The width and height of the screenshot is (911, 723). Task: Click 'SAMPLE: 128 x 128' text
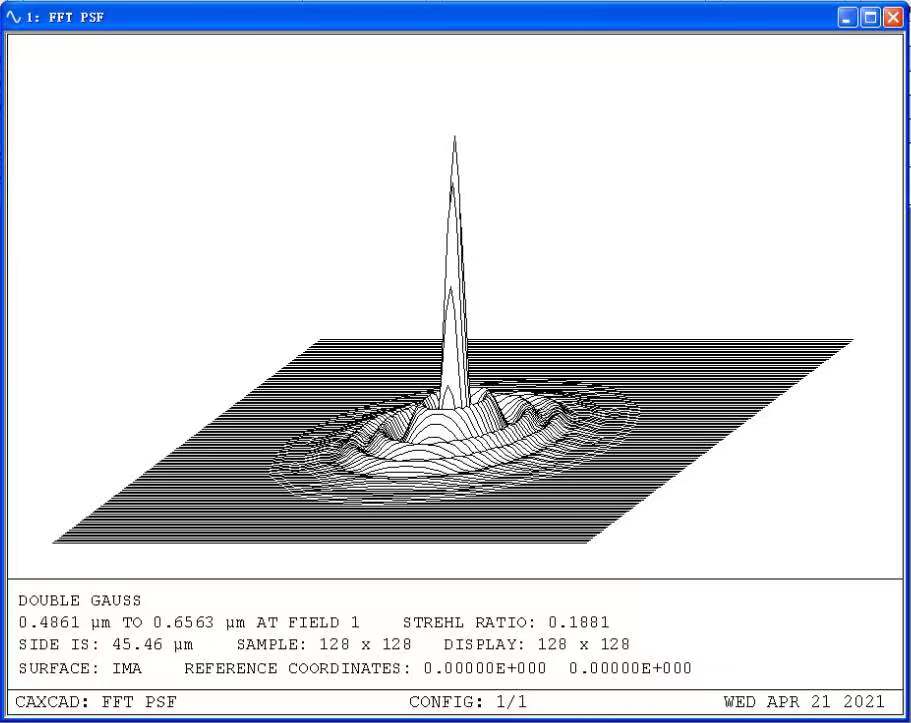coord(324,645)
